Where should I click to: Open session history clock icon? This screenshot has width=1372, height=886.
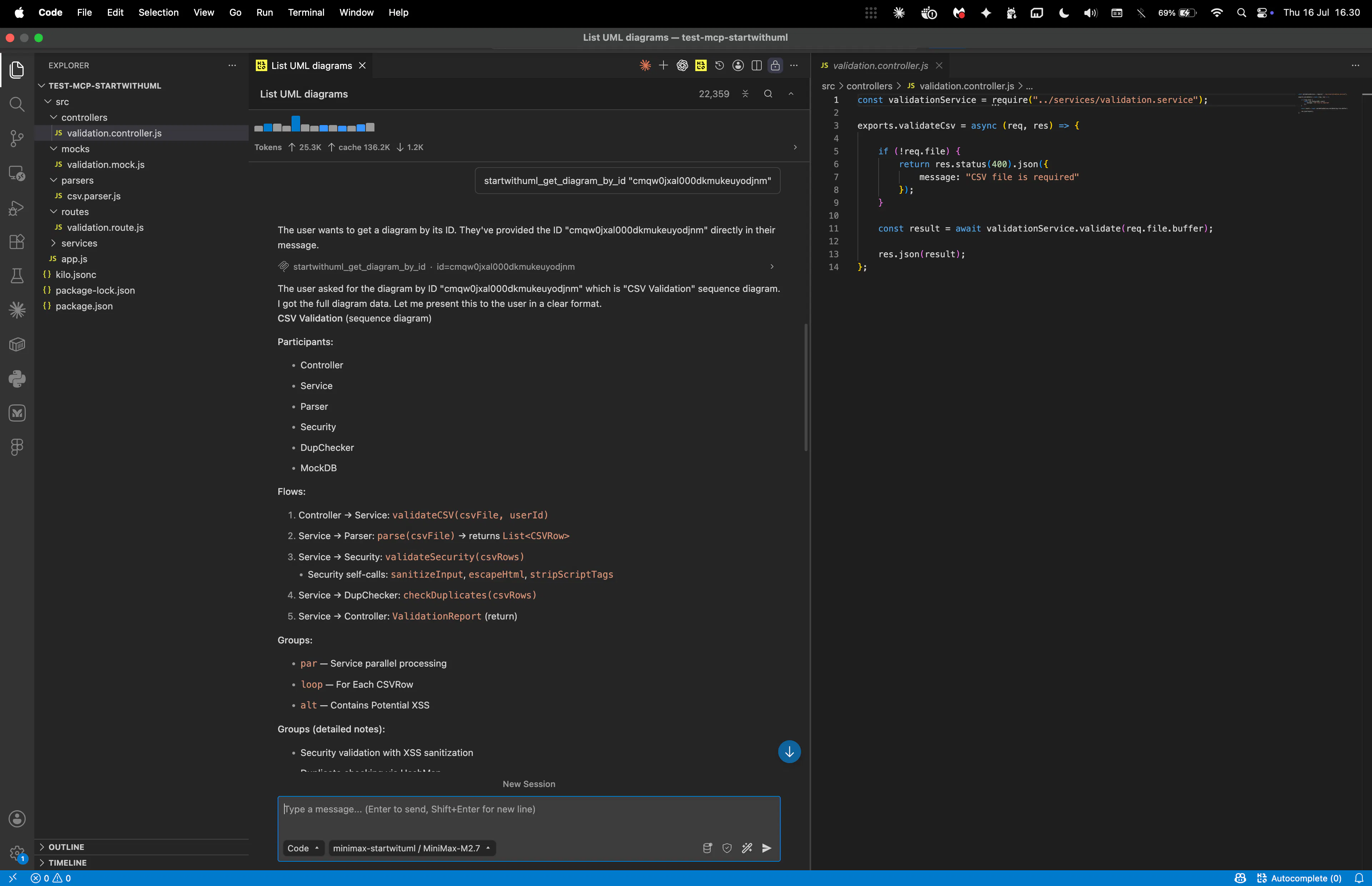click(720, 66)
